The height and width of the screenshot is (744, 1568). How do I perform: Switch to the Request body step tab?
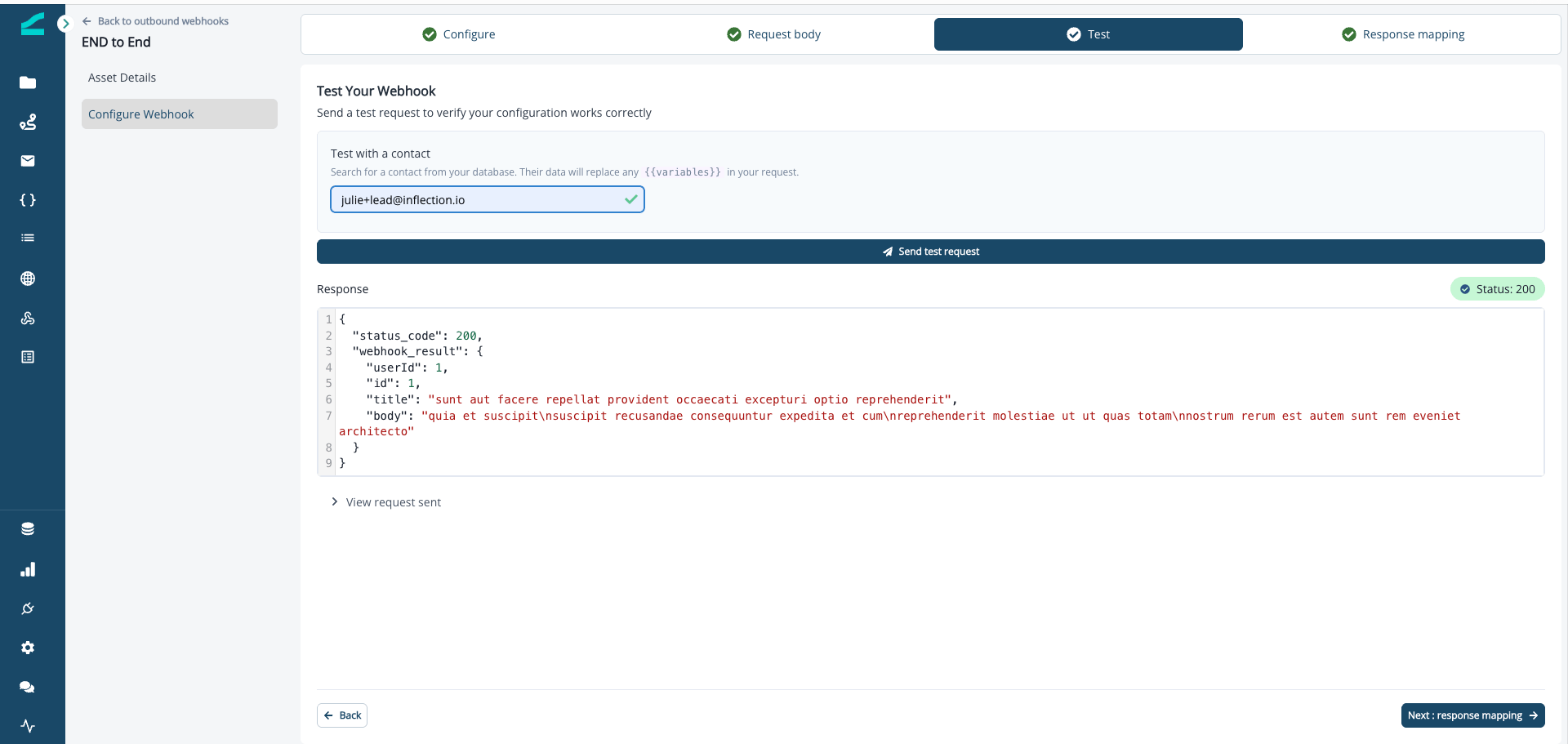[x=774, y=34]
